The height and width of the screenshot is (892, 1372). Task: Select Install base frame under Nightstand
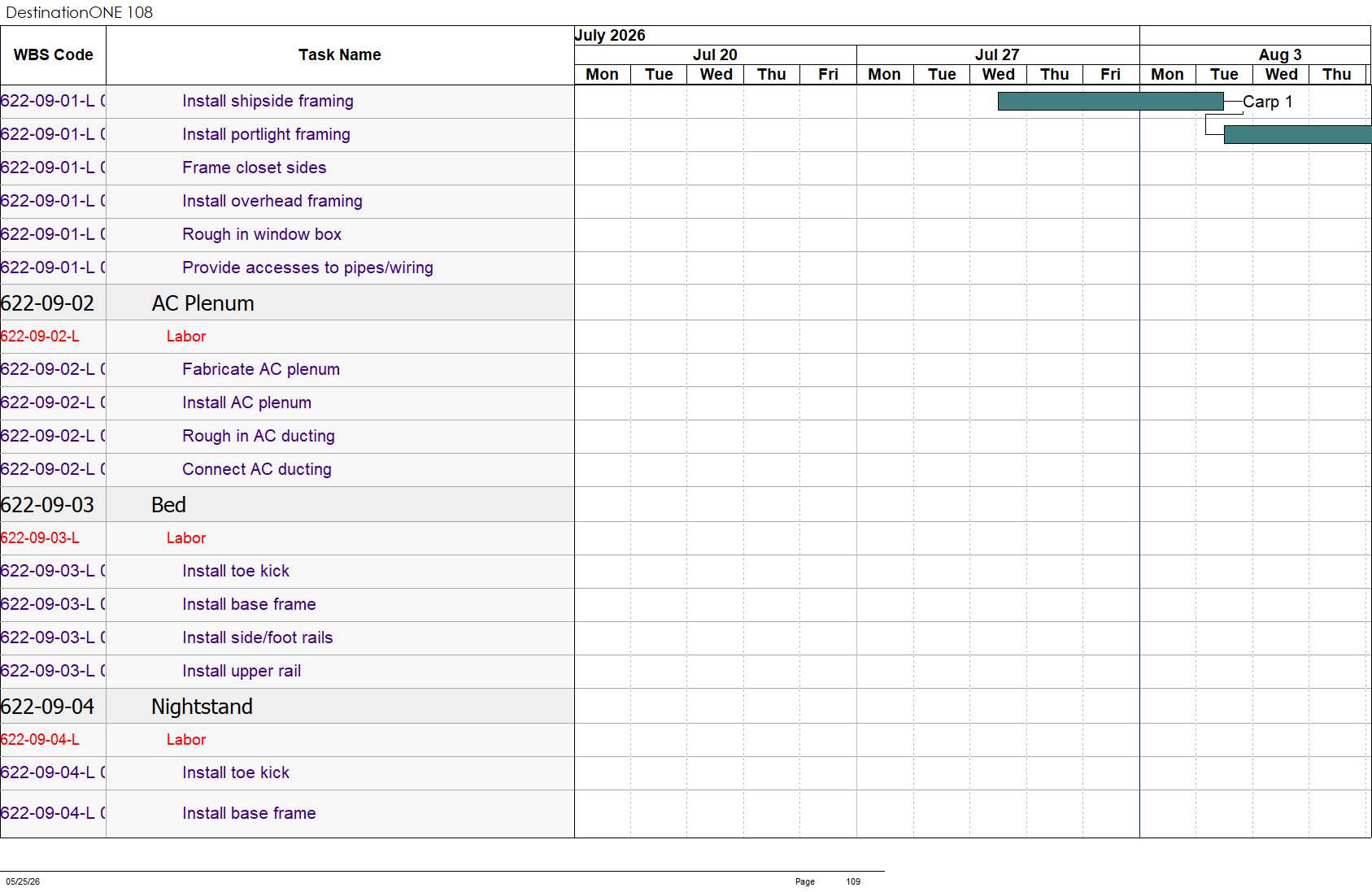point(249,813)
